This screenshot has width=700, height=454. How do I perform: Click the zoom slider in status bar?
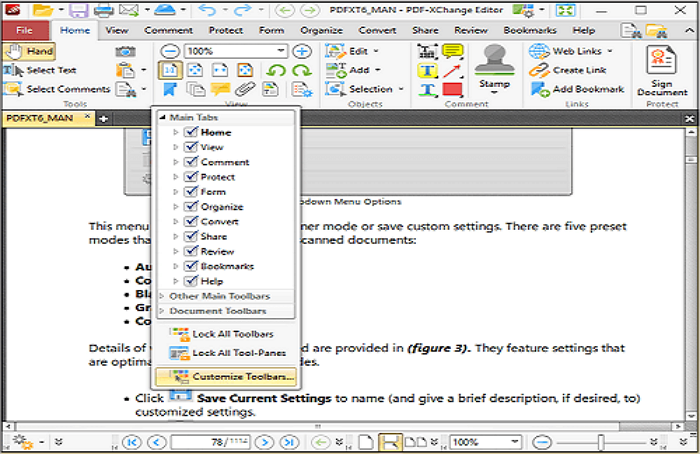click(599, 441)
